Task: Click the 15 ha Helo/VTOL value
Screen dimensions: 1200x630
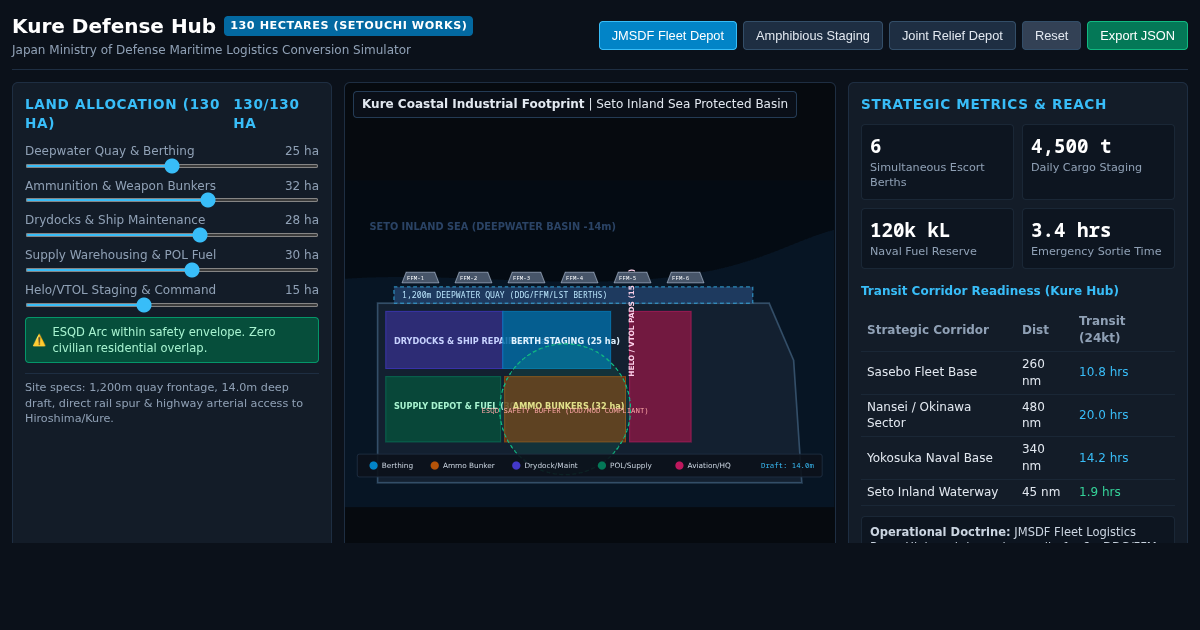Action: click(x=302, y=290)
